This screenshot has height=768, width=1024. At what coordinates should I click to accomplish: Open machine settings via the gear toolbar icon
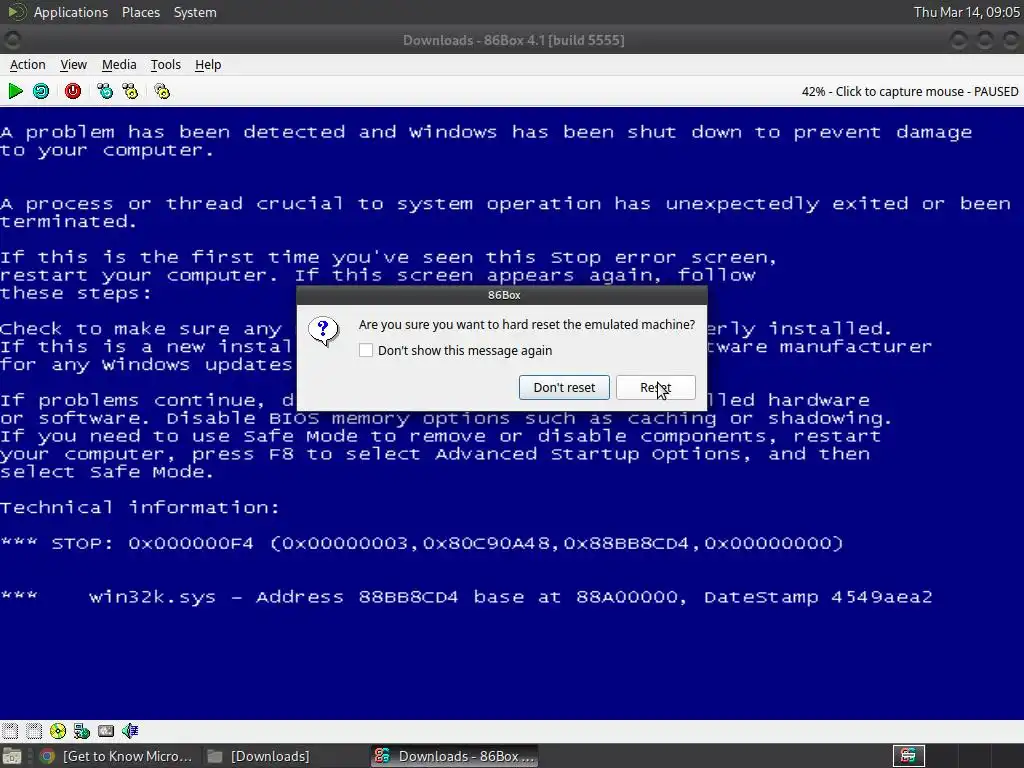pyautogui.click(x=161, y=91)
